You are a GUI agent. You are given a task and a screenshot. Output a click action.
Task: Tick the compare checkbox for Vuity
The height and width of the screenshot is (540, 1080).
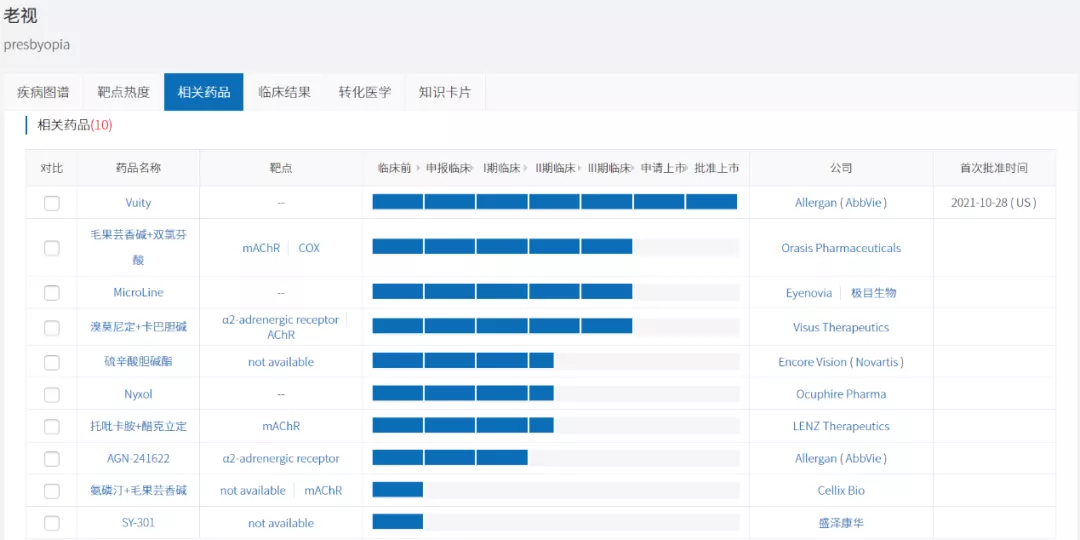[x=52, y=203]
